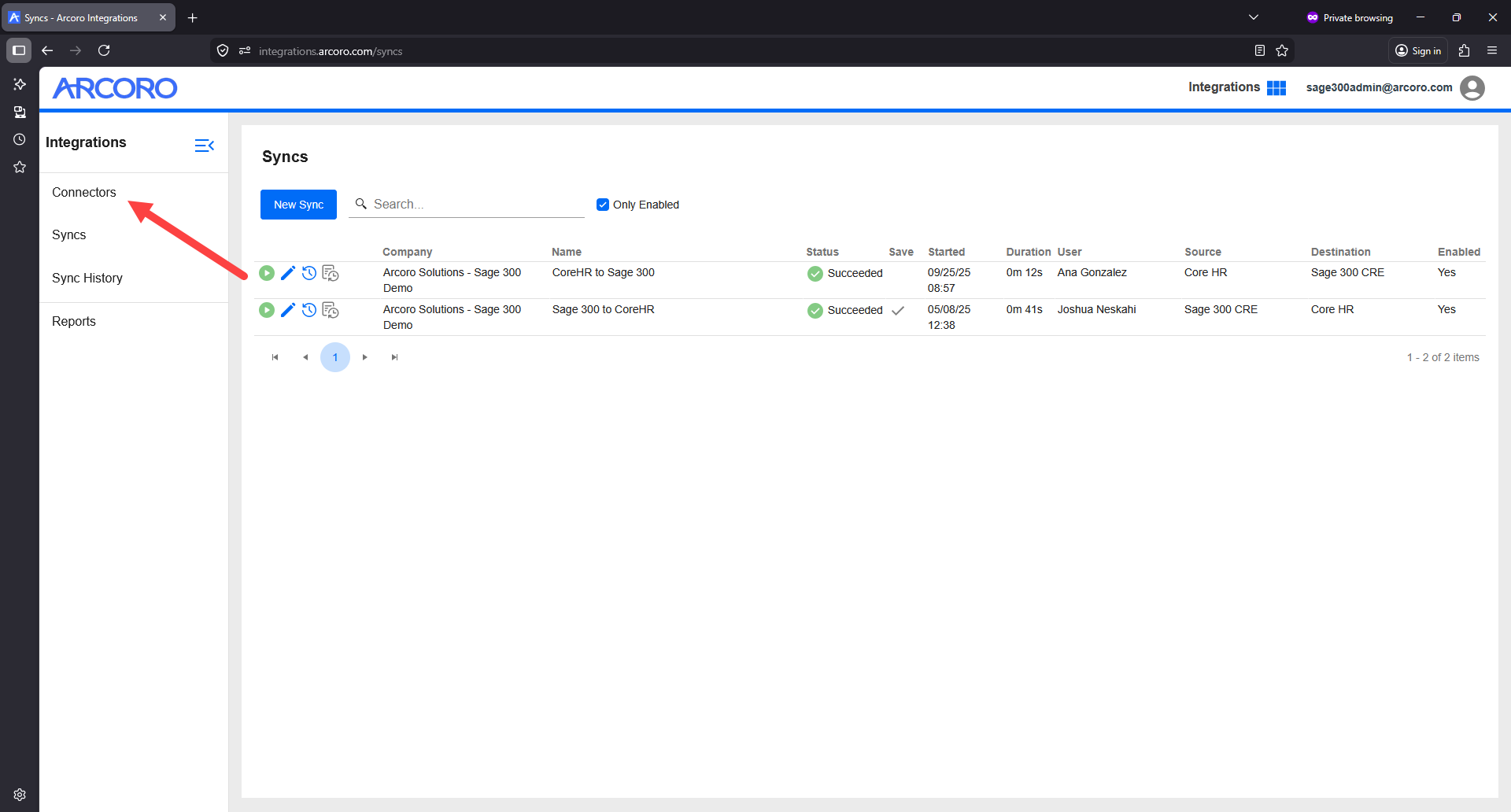Viewport: 1511px width, 812px height.
Task: Sort by Company column header
Action: pos(408,252)
